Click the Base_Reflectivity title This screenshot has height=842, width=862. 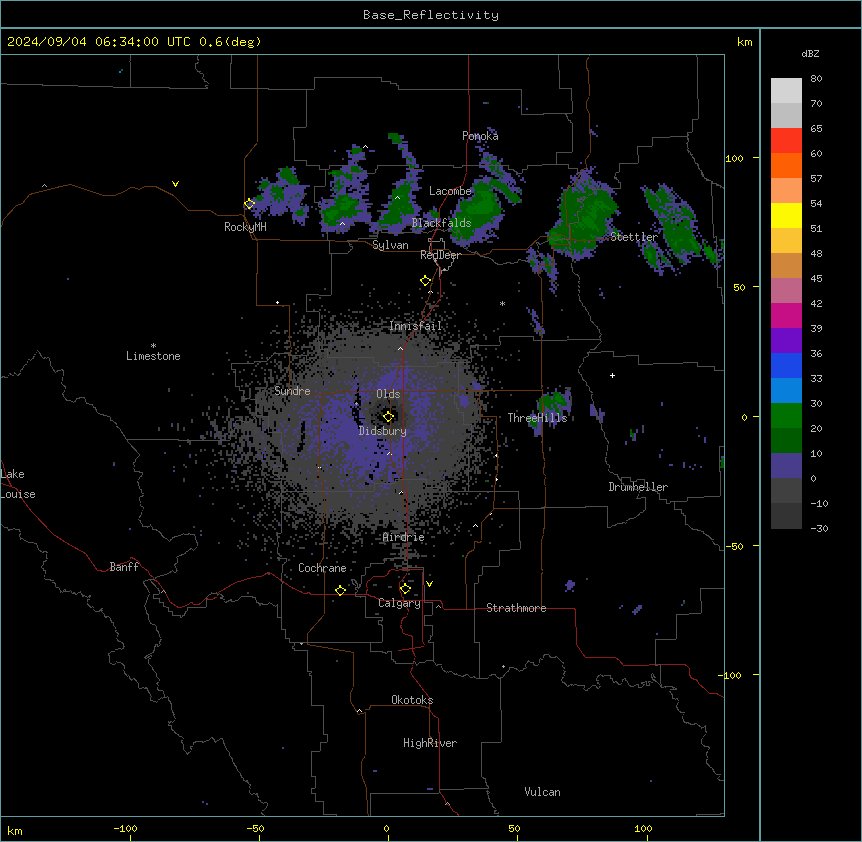431,15
